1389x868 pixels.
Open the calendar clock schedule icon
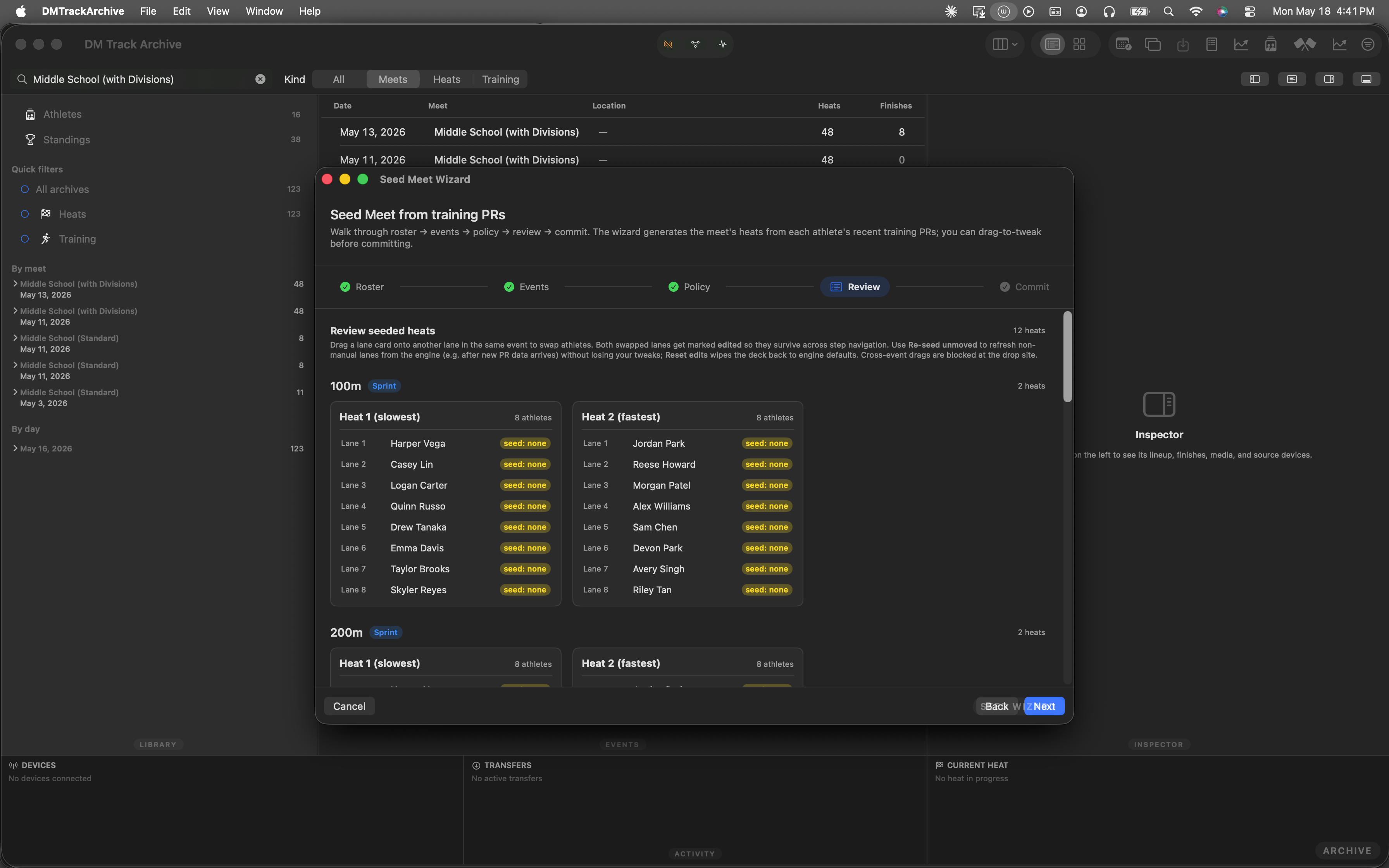[x=1123, y=44]
